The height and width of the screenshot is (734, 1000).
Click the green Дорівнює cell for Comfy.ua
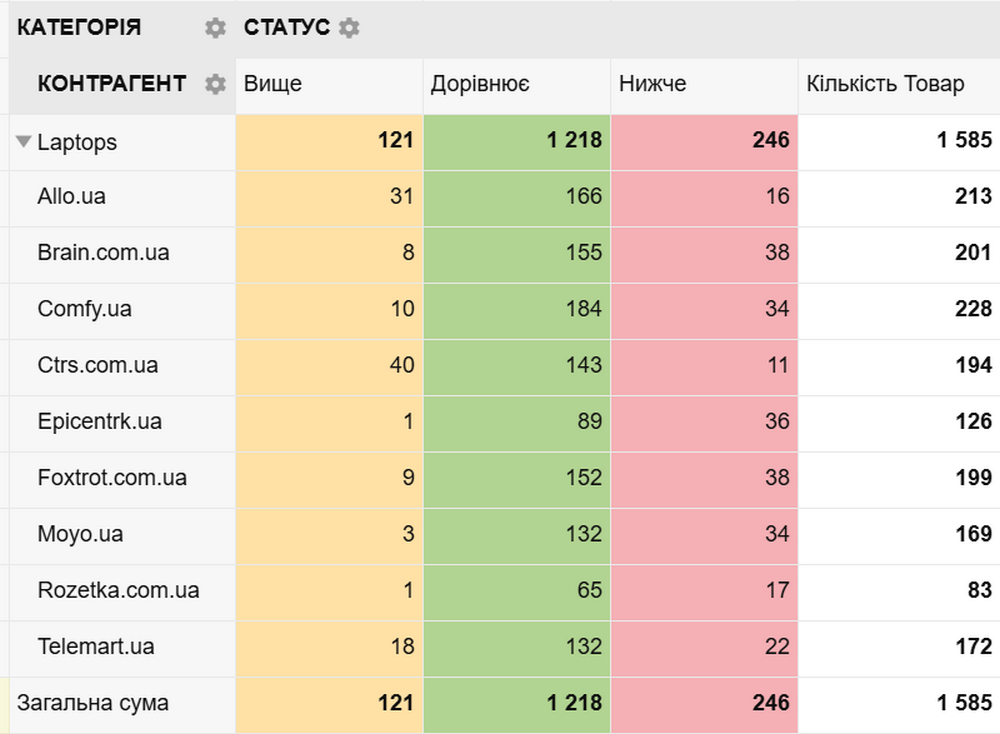[x=516, y=309]
